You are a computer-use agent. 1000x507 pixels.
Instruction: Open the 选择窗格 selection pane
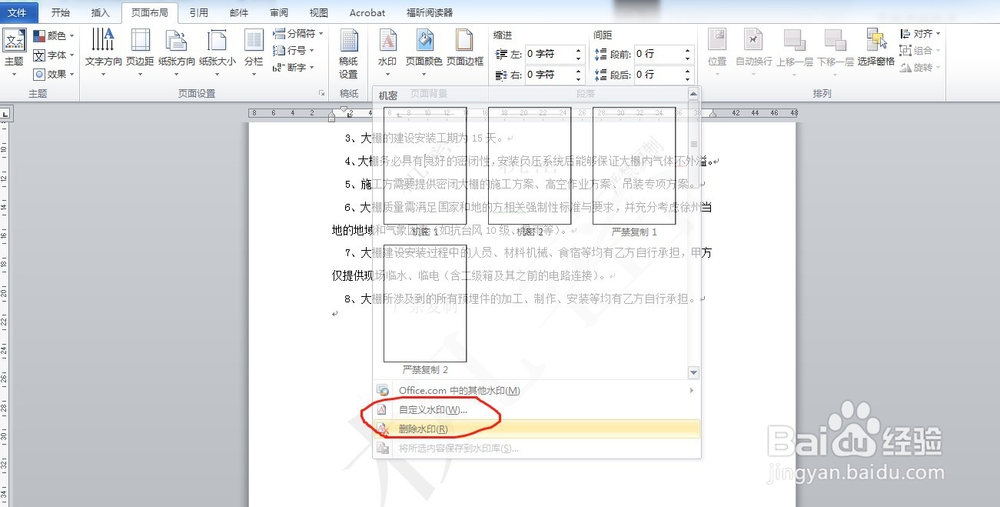(876, 48)
